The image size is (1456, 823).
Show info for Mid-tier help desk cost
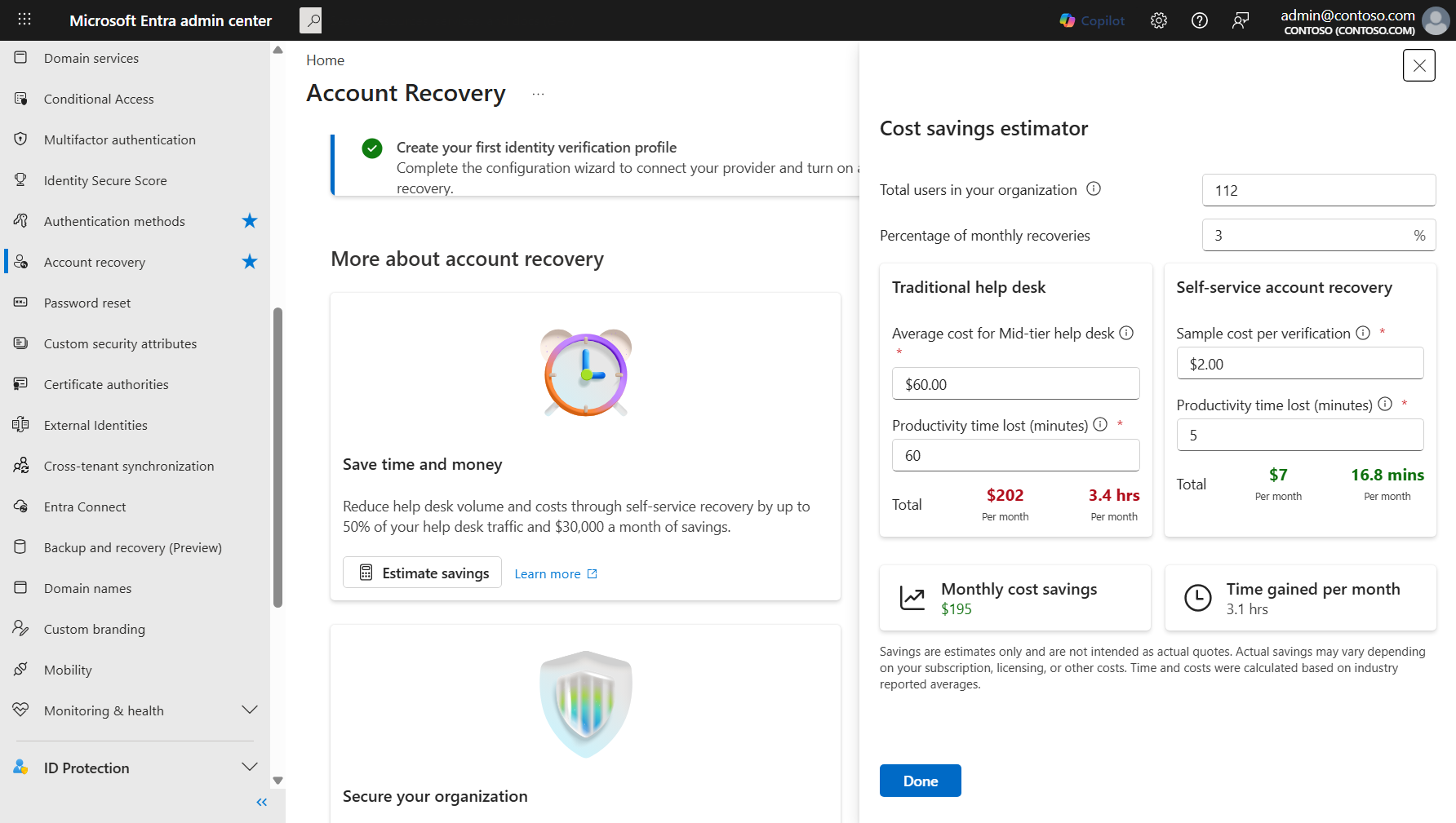[x=1126, y=333]
